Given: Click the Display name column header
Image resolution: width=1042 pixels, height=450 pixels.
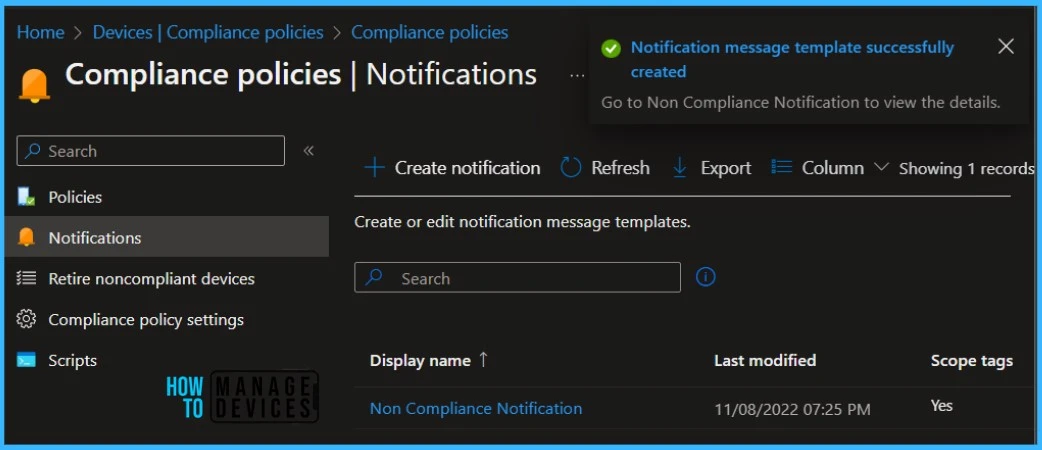Looking at the screenshot, I should (420, 360).
